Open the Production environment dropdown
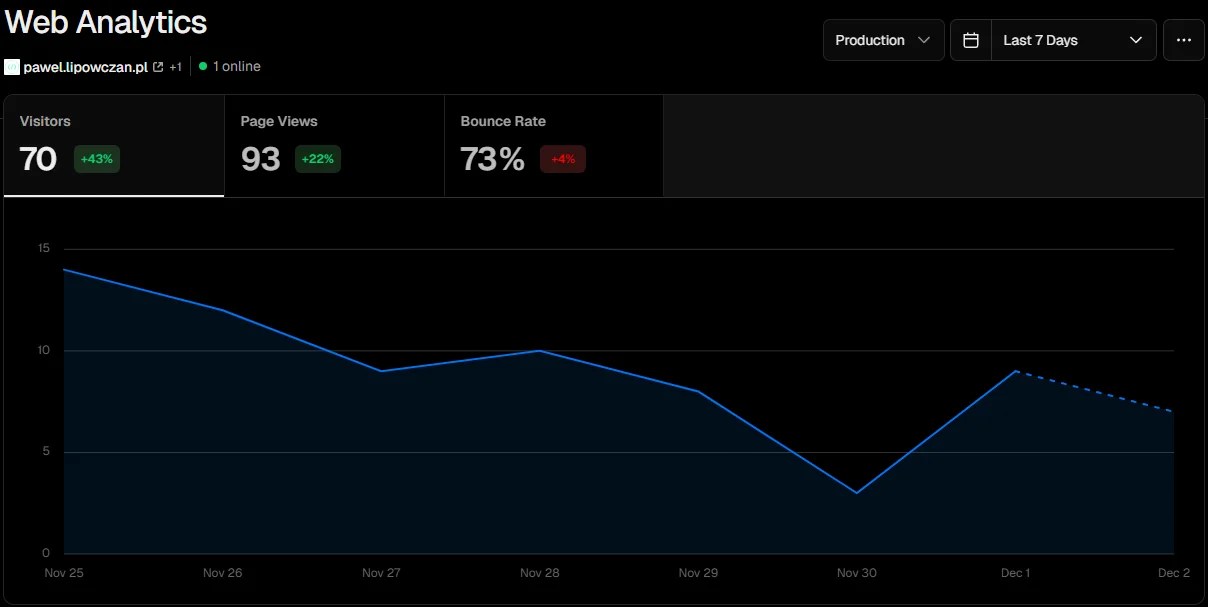Image resolution: width=1208 pixels, height=607 pixels. (883, 40)
